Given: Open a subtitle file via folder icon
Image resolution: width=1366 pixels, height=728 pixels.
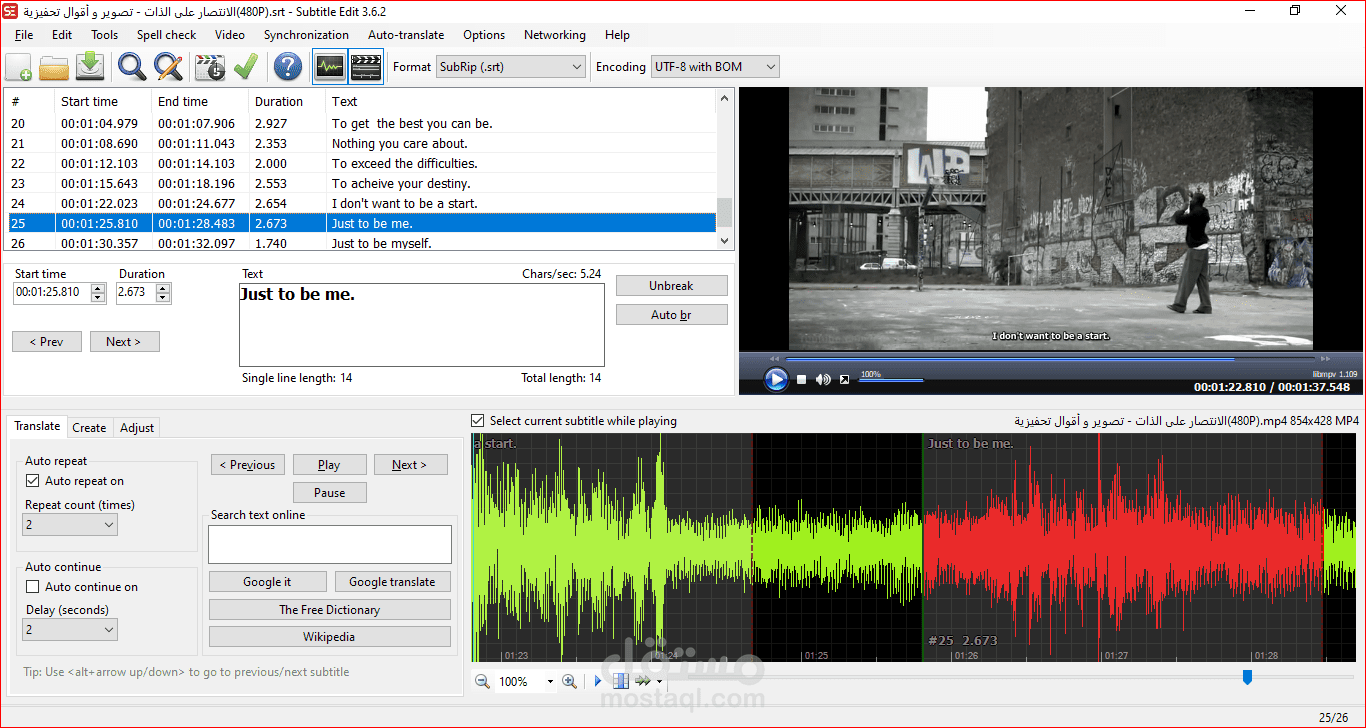Looking at the screenshot, I should (x=54, y=67).
